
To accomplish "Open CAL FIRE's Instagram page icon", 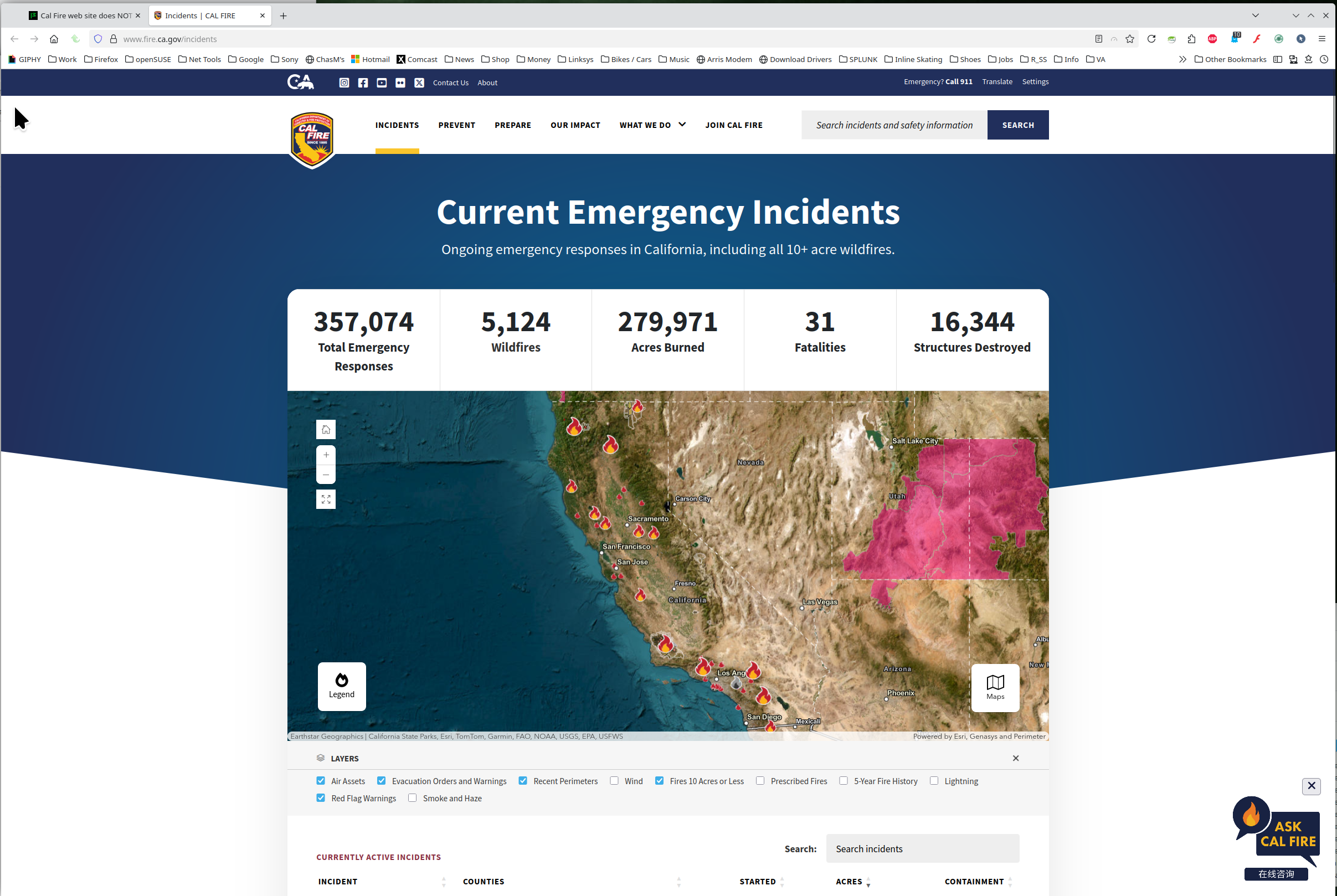I will (344, 83).
